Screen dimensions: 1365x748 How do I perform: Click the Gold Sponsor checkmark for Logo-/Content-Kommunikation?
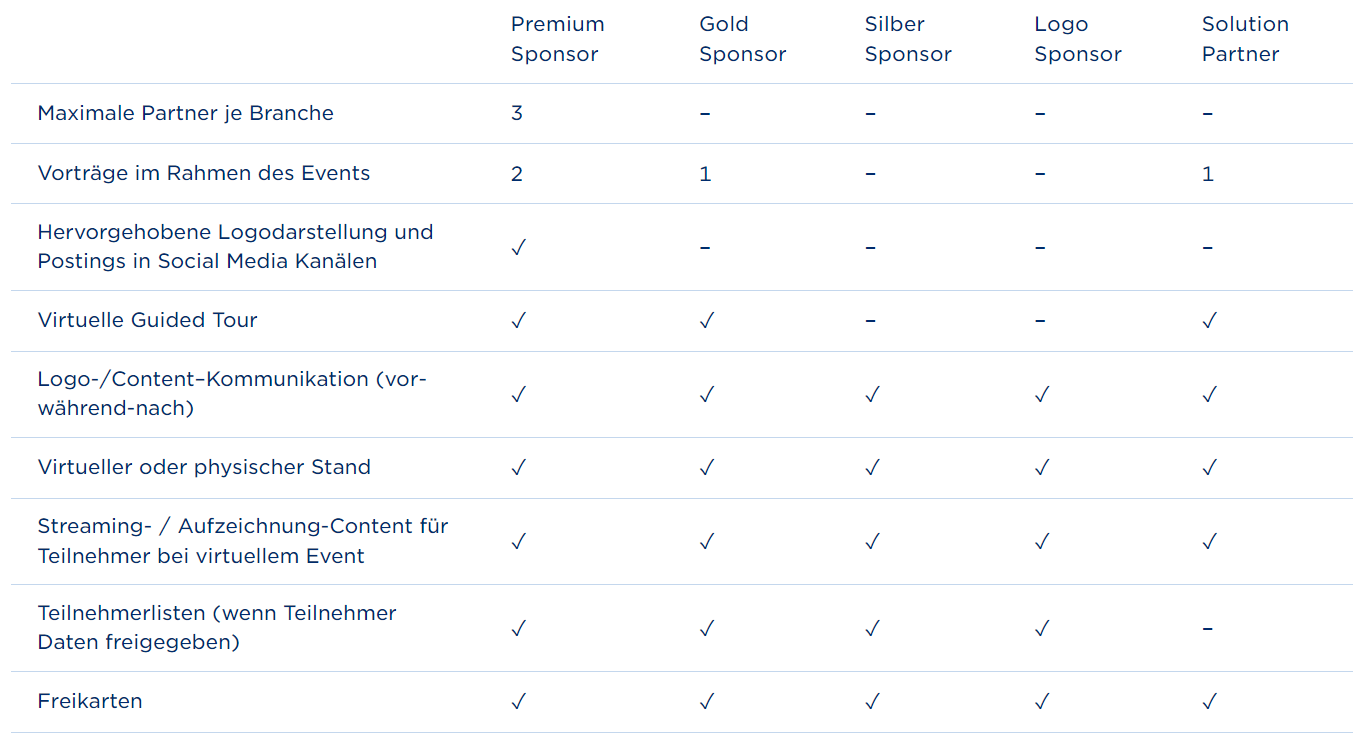click(x=707, y=395)
